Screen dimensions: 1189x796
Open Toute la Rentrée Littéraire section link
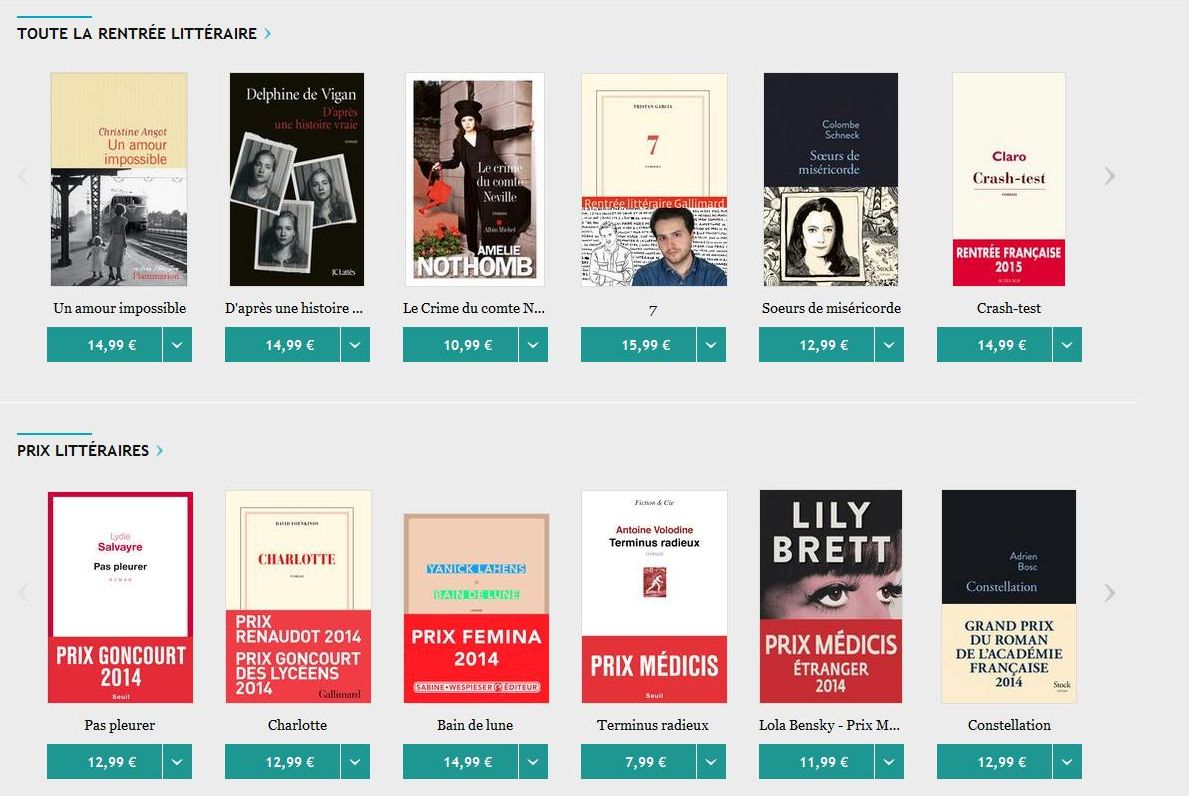pyautogui.click(x=137, y=33)
